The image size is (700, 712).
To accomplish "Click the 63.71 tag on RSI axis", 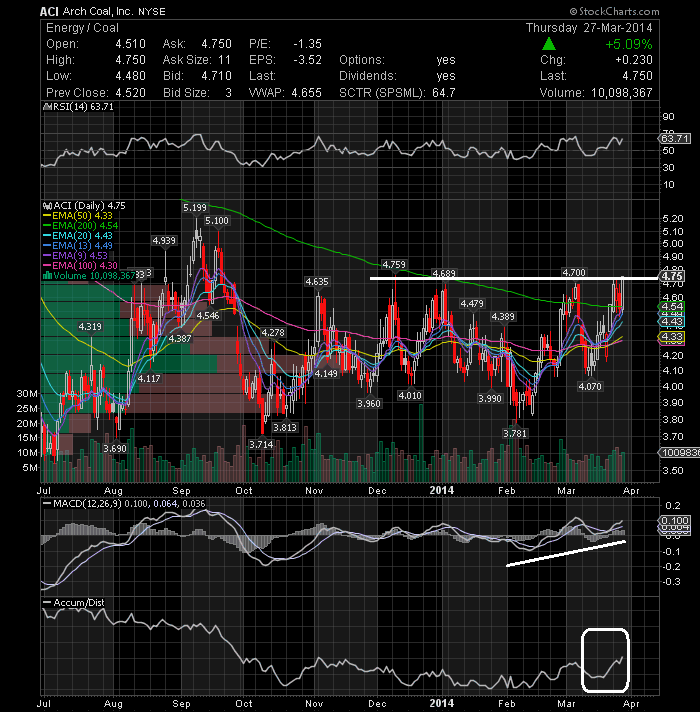I will (x=675, y=138).
